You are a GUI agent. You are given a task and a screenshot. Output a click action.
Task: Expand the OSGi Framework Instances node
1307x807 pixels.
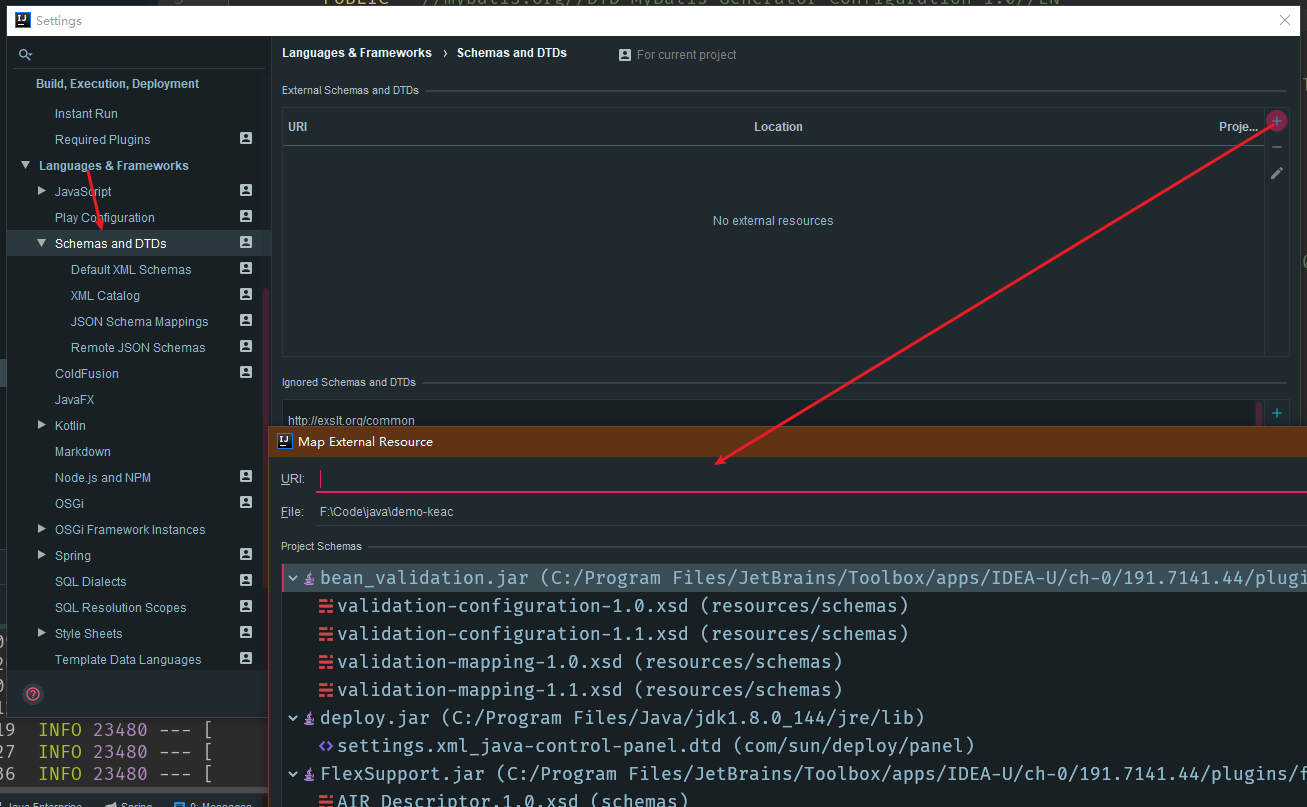click(42, 528)
